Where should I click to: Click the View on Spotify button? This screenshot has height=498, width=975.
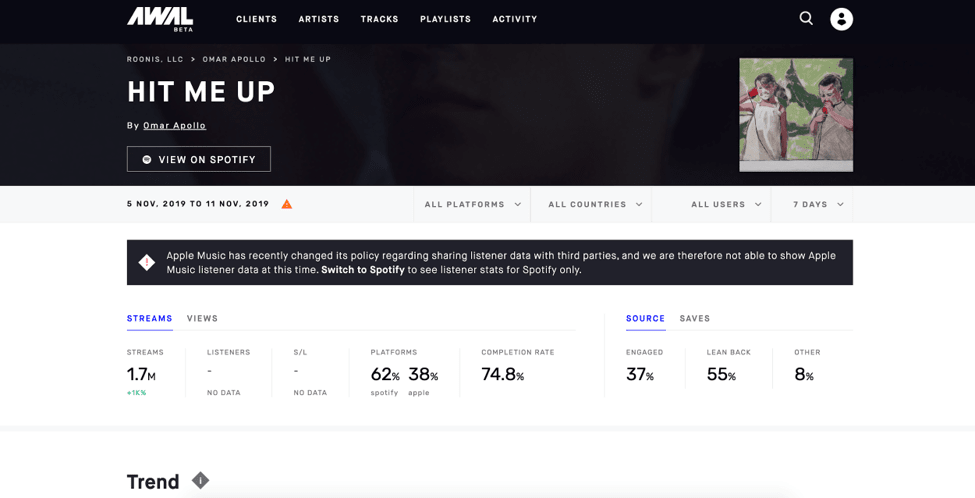[199, 159]
